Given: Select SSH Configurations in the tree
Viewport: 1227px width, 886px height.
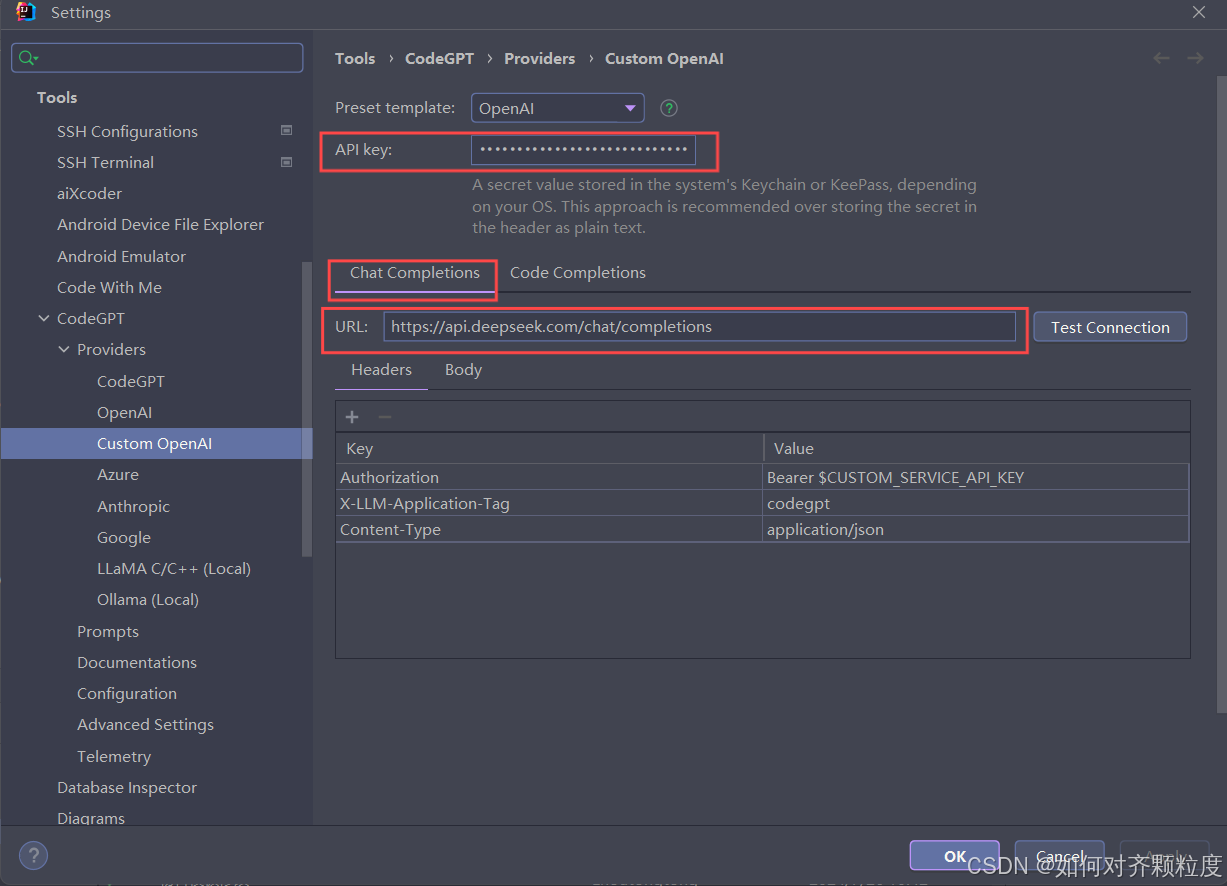Looking at the screenshot, I should point(127,131).
